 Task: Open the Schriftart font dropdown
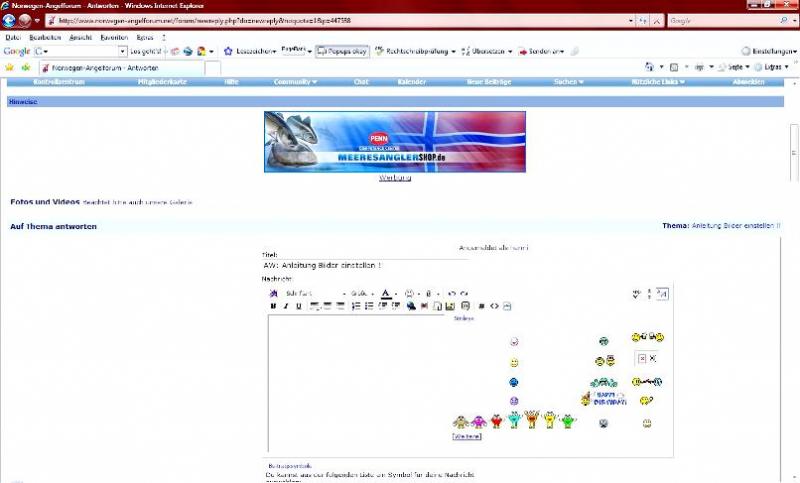point(314,293)
